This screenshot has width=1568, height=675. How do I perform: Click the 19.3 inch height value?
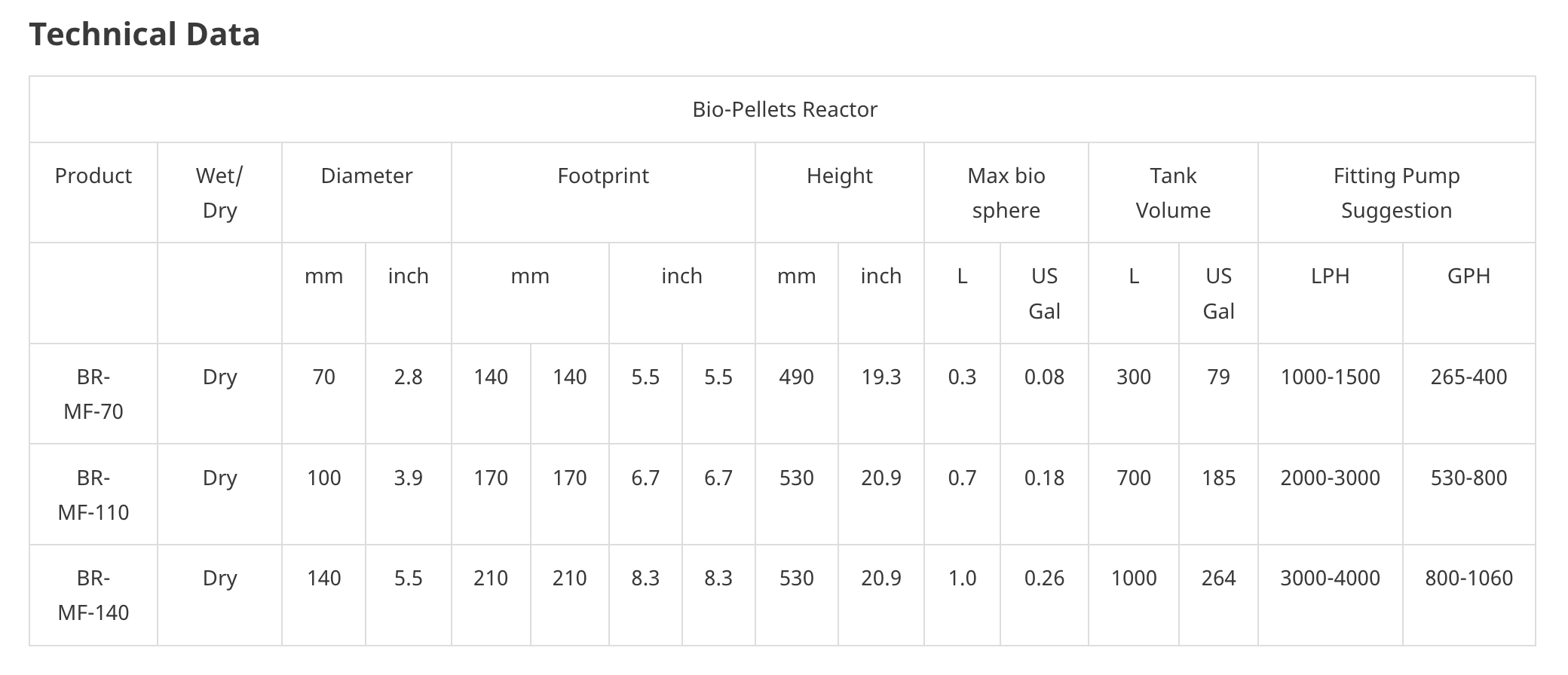click(x=881, y=377)
